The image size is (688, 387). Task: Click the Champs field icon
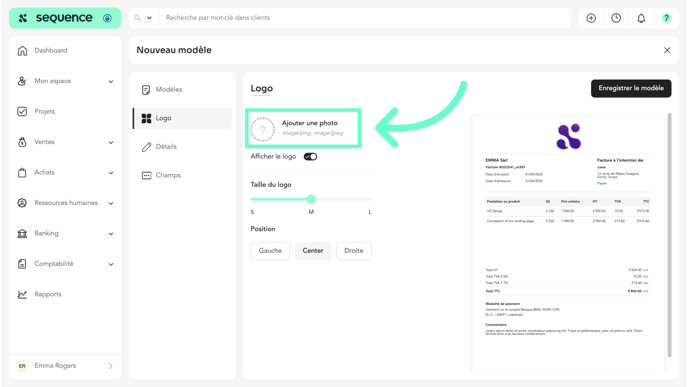146,176
